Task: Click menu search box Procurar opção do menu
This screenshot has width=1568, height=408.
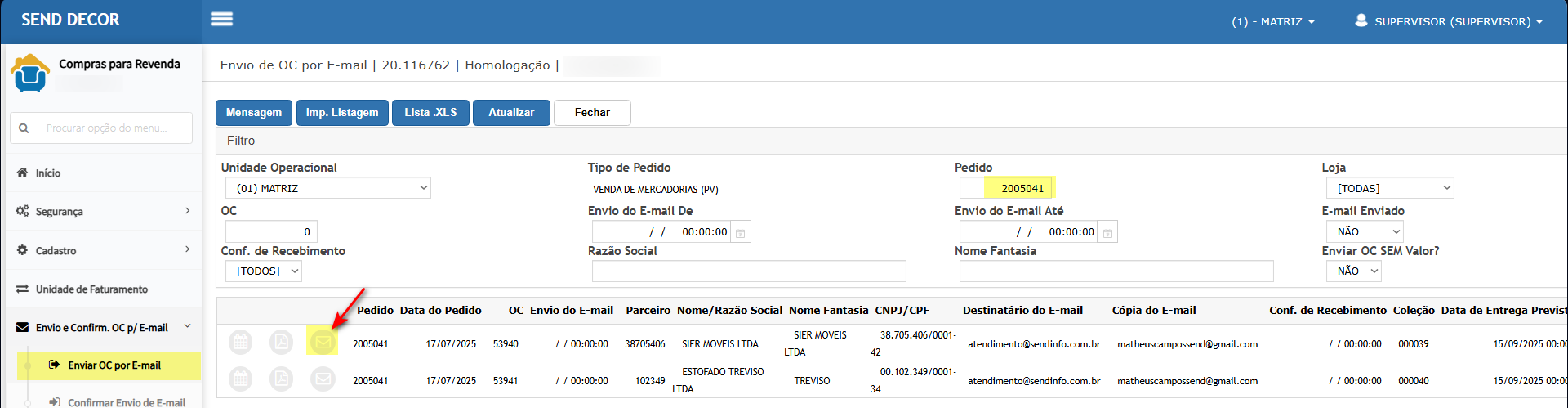Action: click(101, 128)
